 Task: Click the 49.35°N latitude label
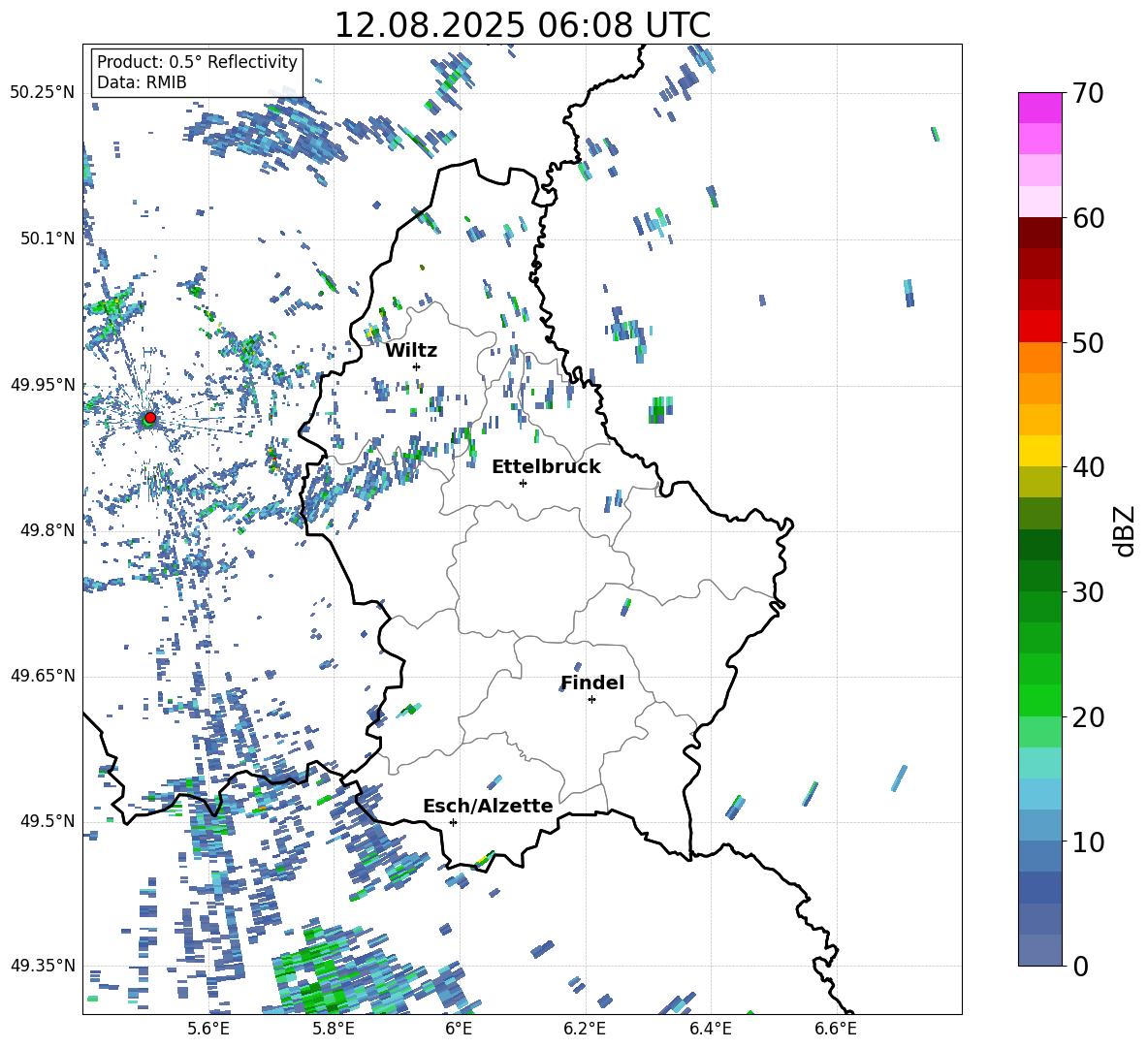pos(42,966)
